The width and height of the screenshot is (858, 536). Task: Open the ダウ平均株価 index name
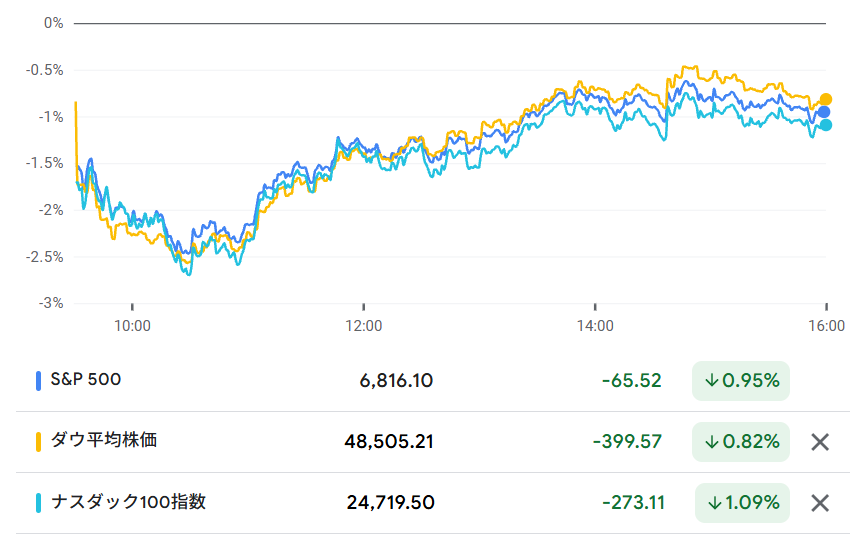104,440
